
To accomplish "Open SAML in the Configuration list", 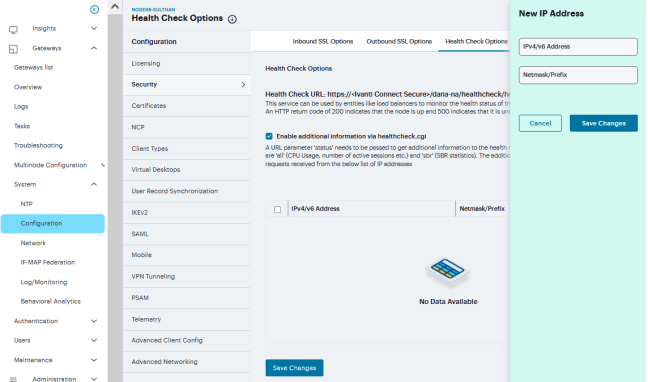I will (x=186, y=234).
